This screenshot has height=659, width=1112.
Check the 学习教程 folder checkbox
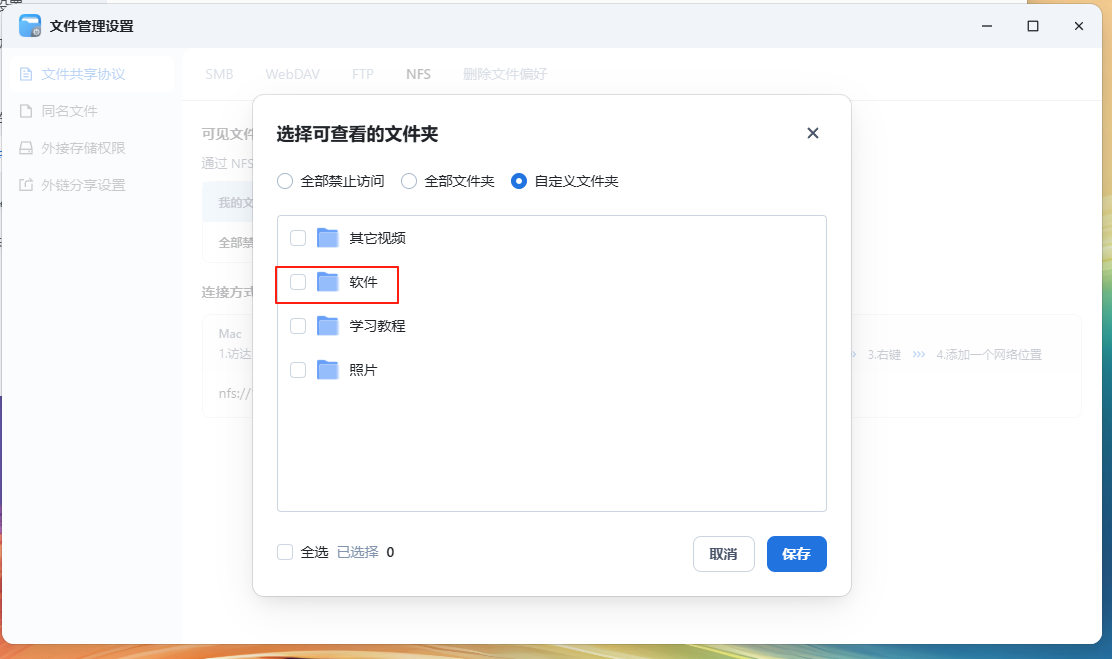tap(298, 326)
